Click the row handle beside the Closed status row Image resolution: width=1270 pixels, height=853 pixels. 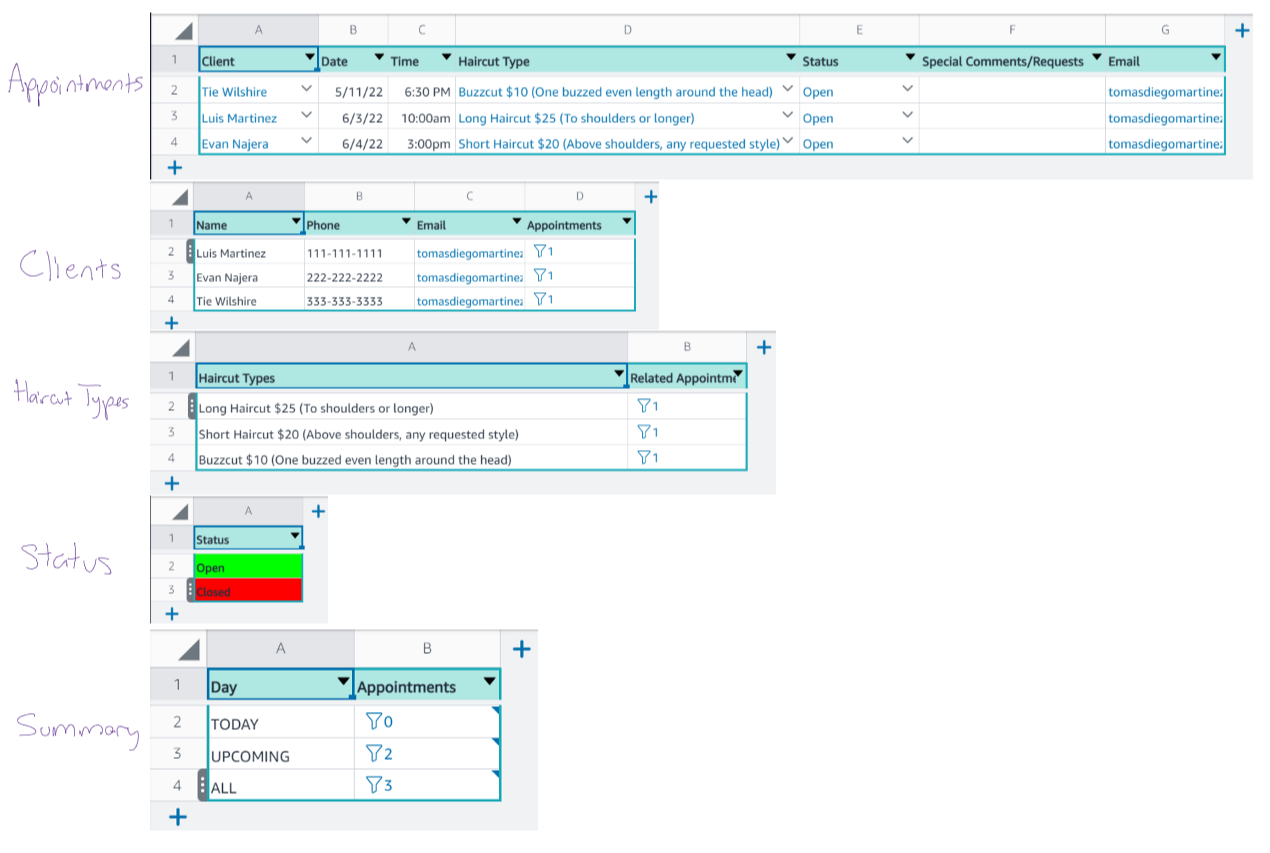(x=191, y=591)
